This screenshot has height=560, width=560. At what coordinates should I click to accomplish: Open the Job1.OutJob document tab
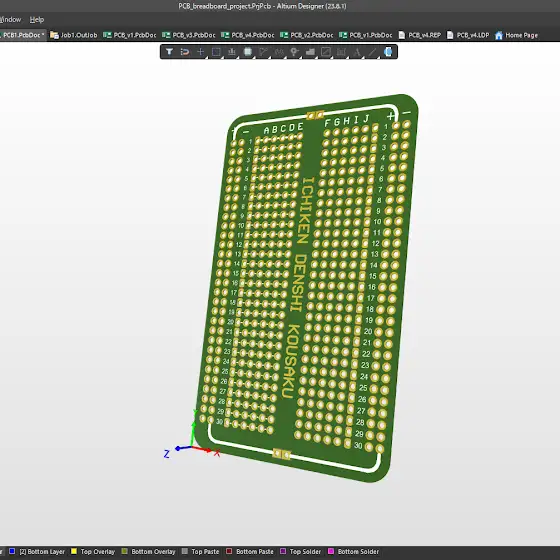(x=74, y=35)
